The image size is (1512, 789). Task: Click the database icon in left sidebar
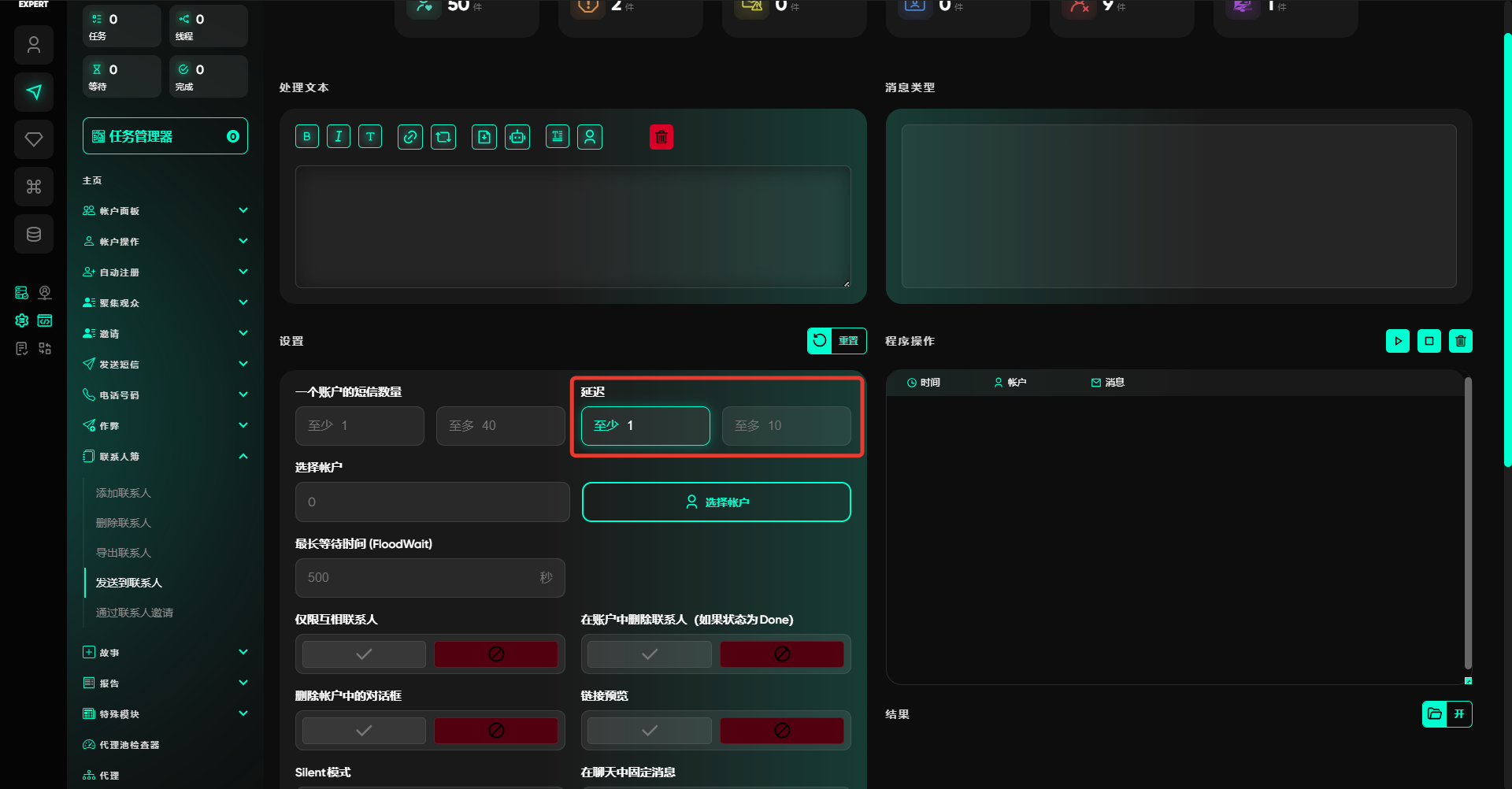[x=34, y=234]
